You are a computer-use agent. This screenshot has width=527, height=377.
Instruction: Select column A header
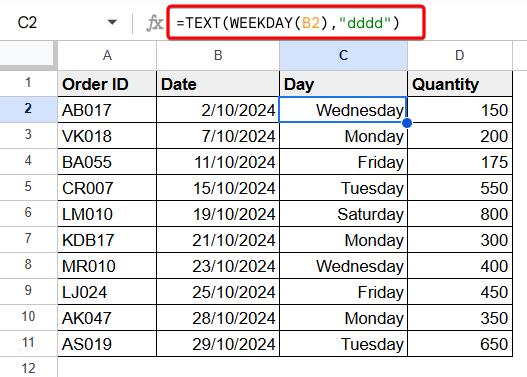click(107, 56)
